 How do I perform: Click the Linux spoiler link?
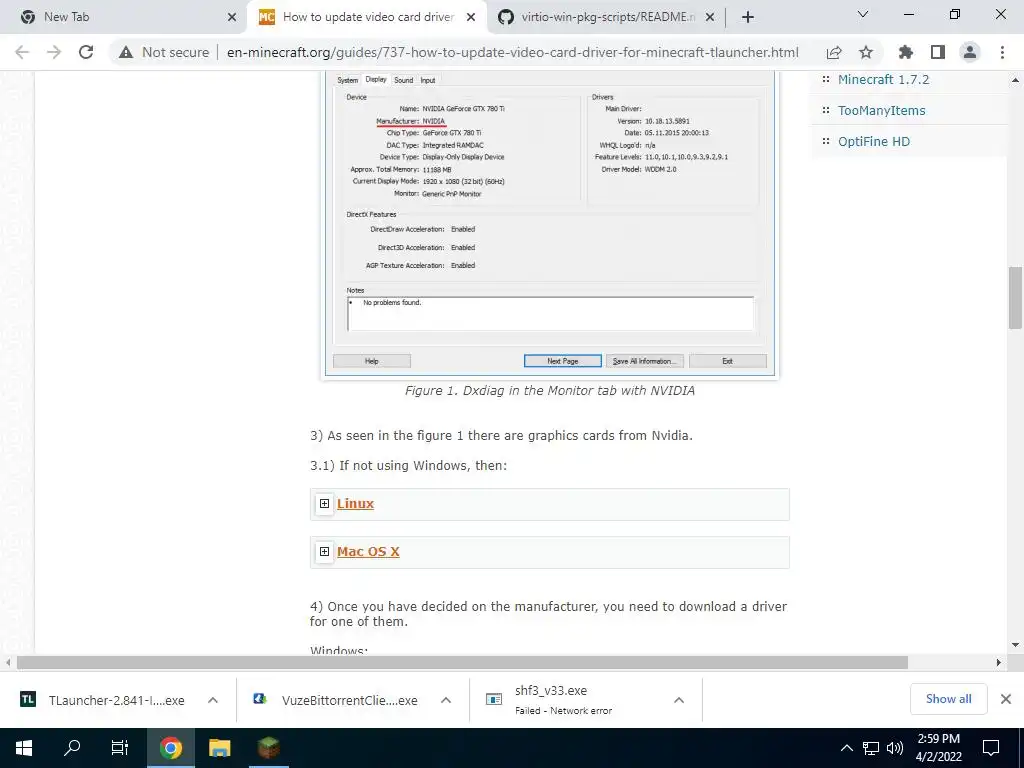click(355, 504)
